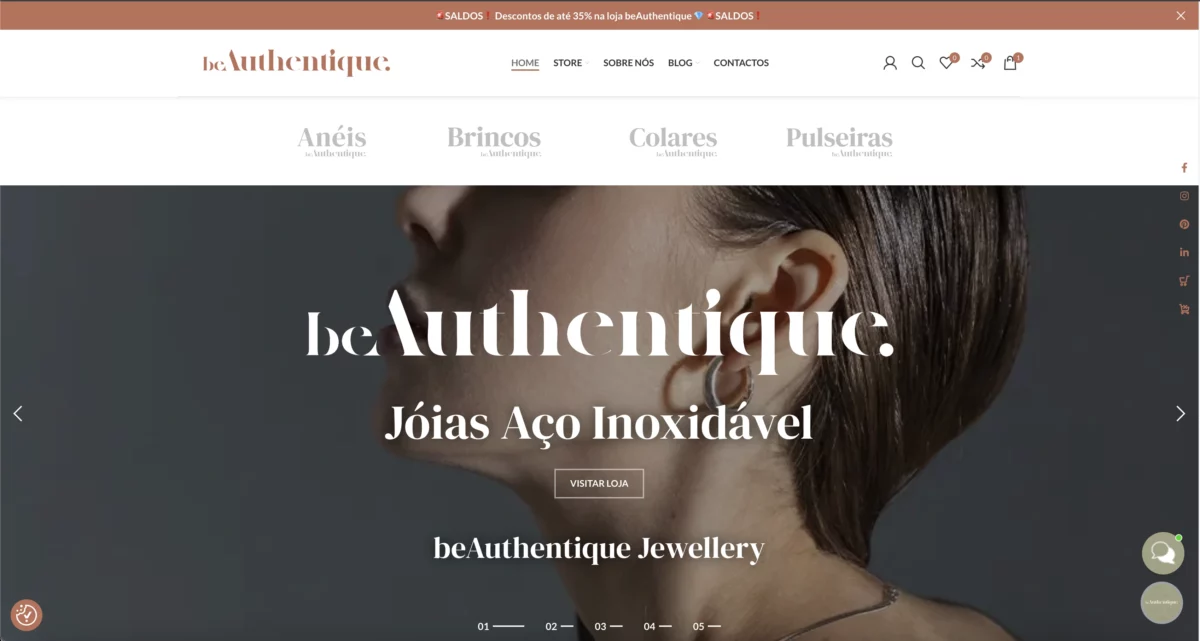
Task: Open the user account icon
Action: (x=890, y=63)
